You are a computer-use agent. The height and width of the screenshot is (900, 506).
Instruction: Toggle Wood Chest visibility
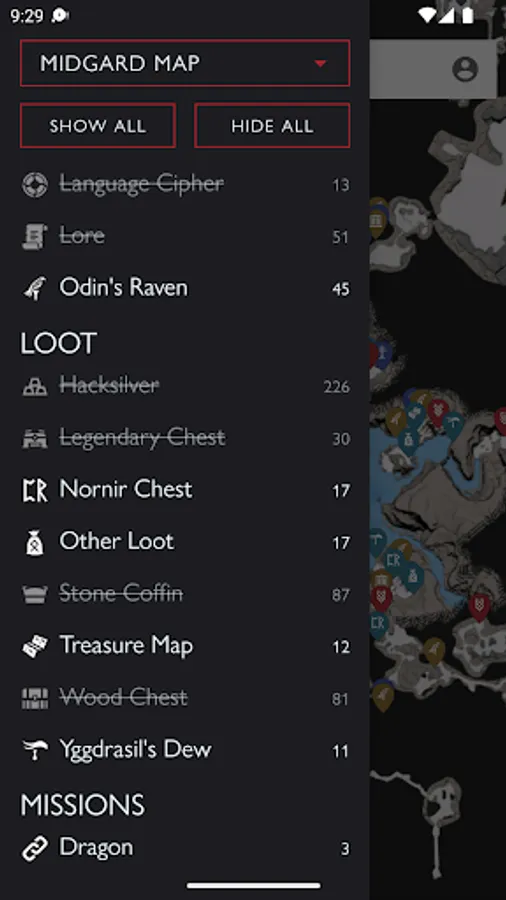[x=185, y=698]
